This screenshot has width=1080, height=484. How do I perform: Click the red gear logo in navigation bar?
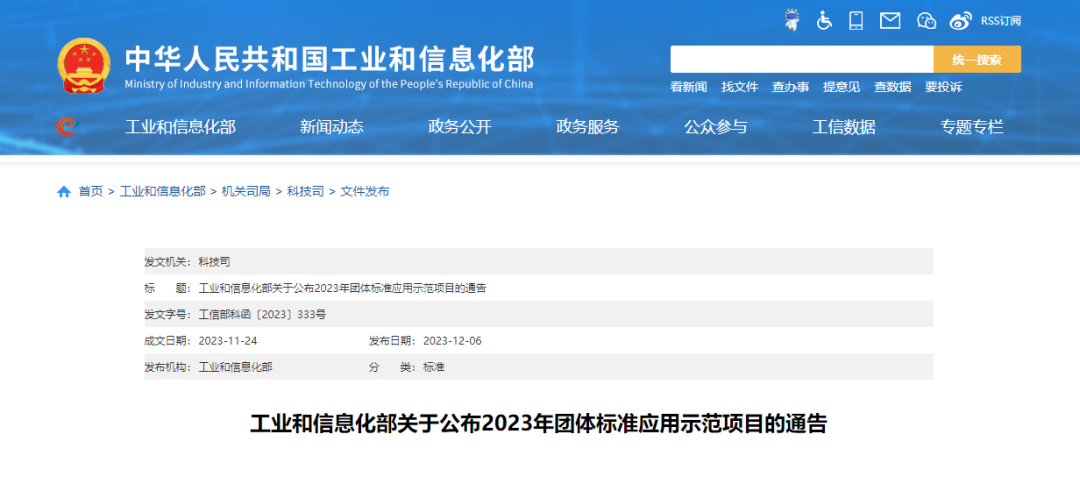click(x=67, y=127)
